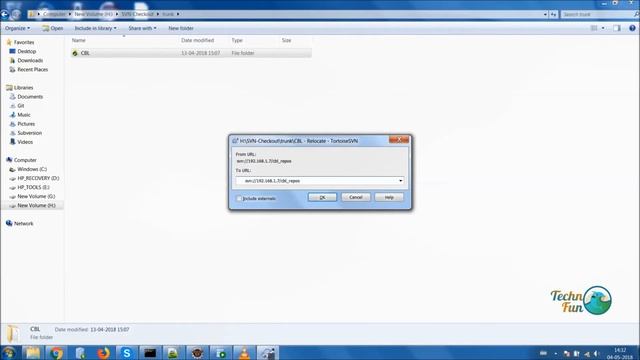This screenshot has width=640, height=360.
Task: Select the Favorites star heading
Action: pyautogui.click(x=24, y=42)
